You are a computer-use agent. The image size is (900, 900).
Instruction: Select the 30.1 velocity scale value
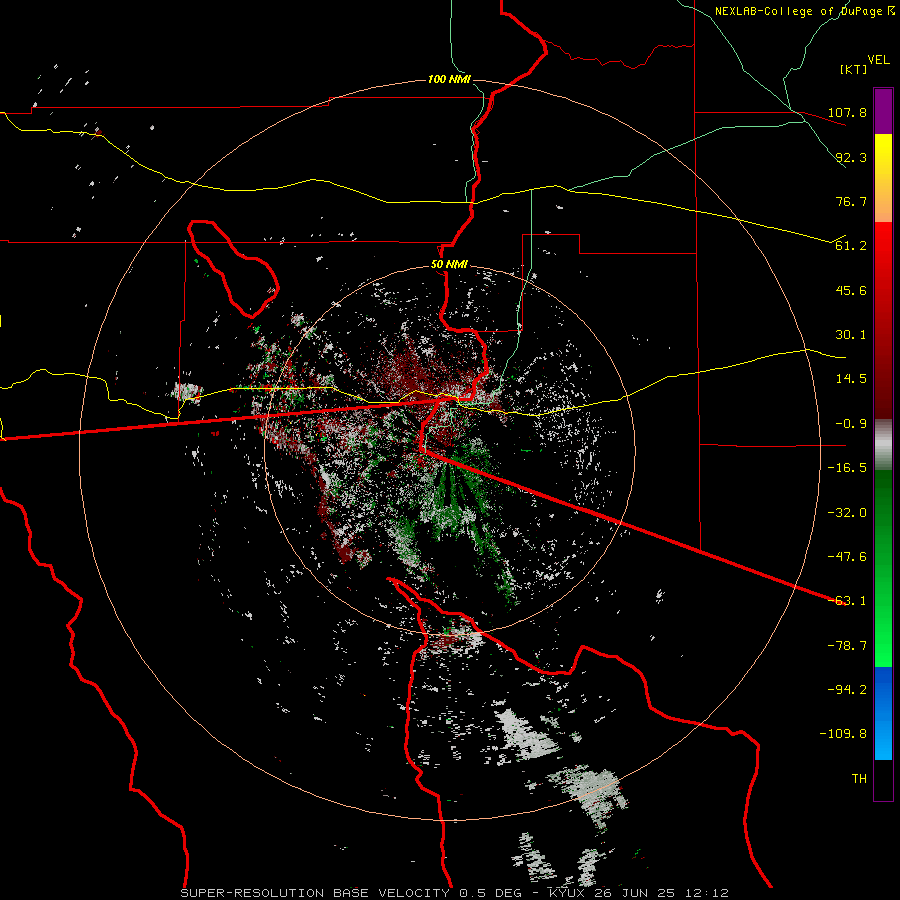coord(851,335)
